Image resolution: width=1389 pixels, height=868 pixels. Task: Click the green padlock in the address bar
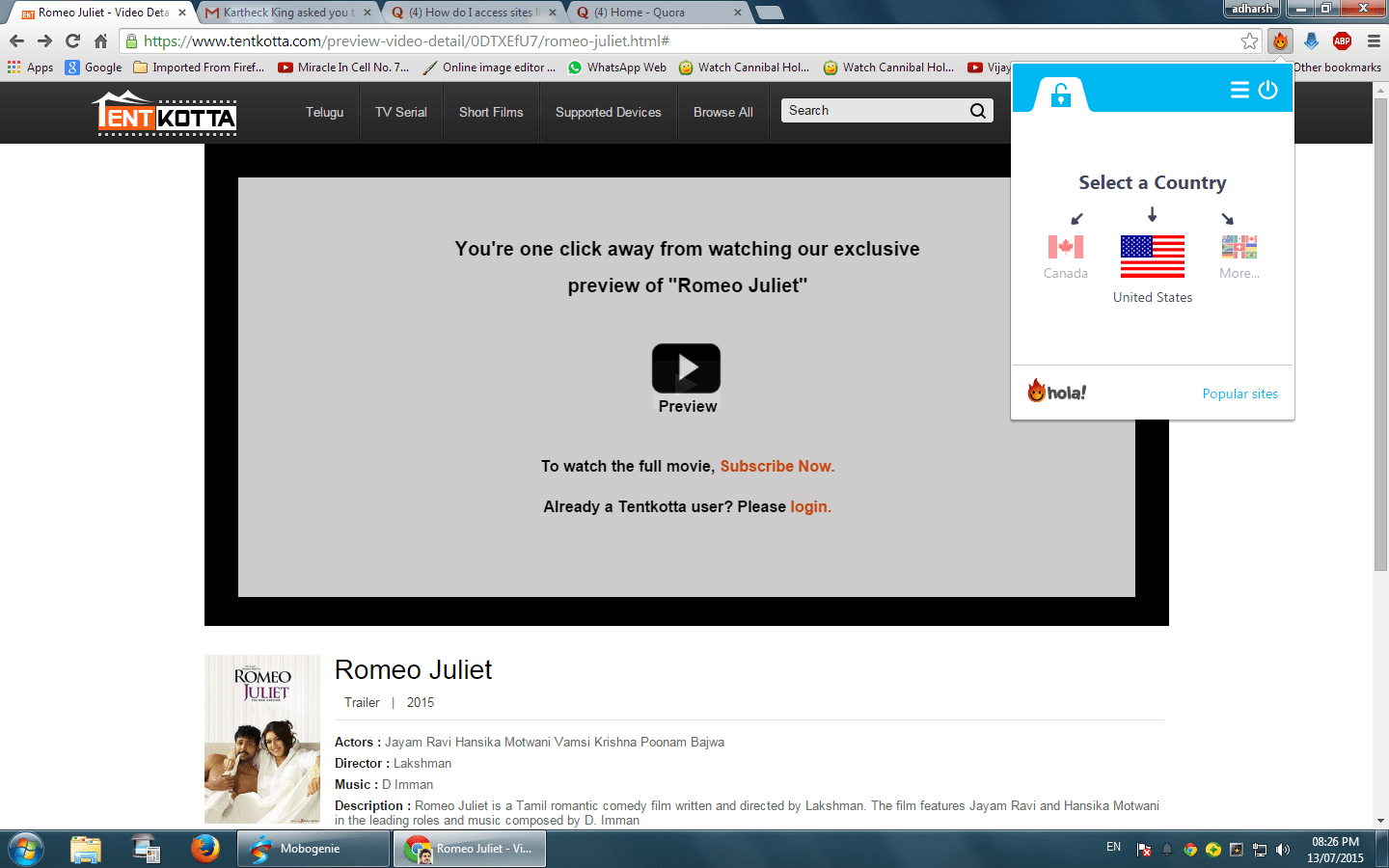[x=132, y=41]
